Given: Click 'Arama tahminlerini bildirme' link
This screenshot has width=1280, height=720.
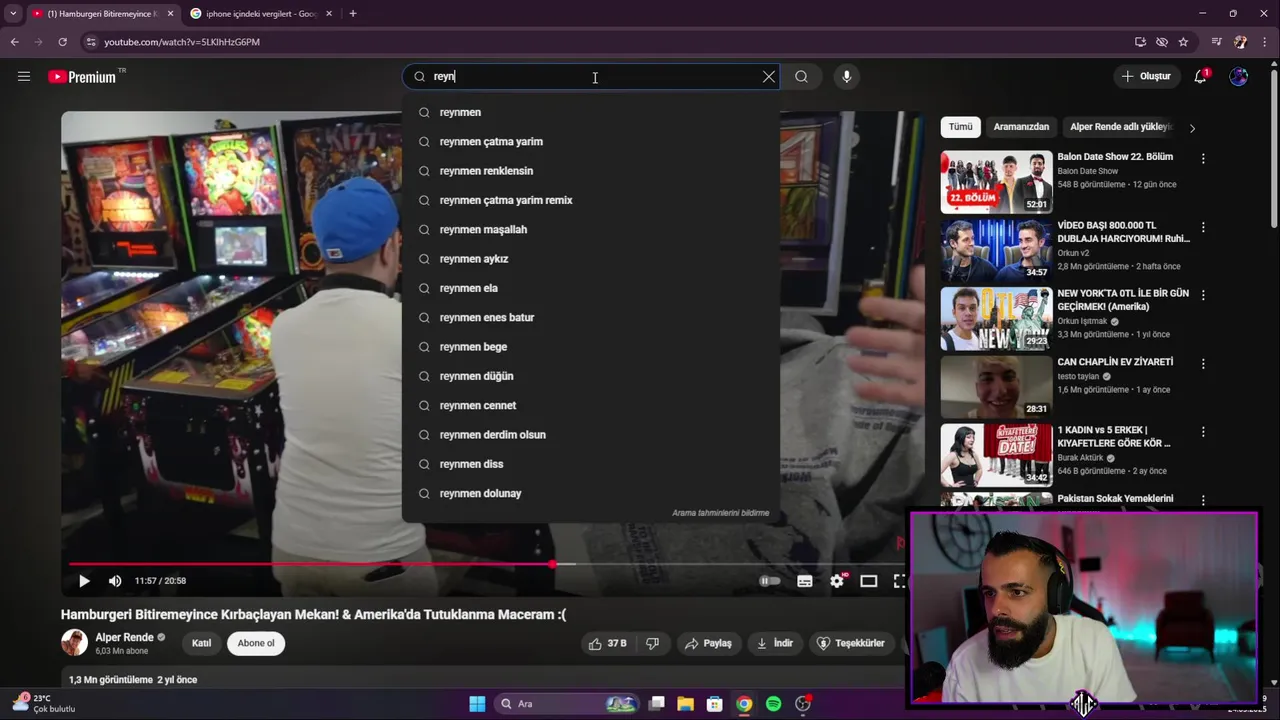Looking at the screenshot, I should tap(720, 513).
